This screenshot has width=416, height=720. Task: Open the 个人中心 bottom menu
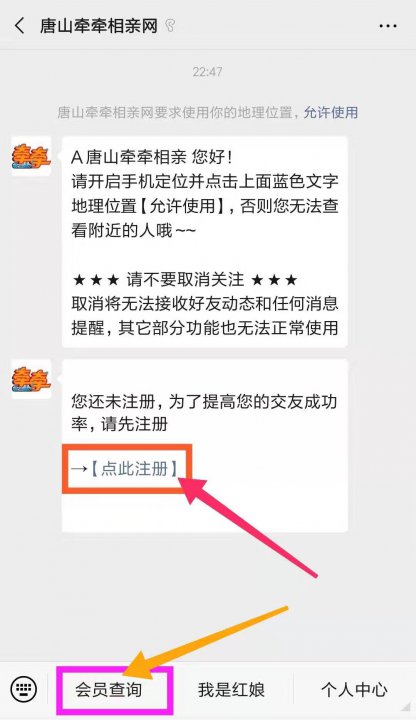[354, 690]
